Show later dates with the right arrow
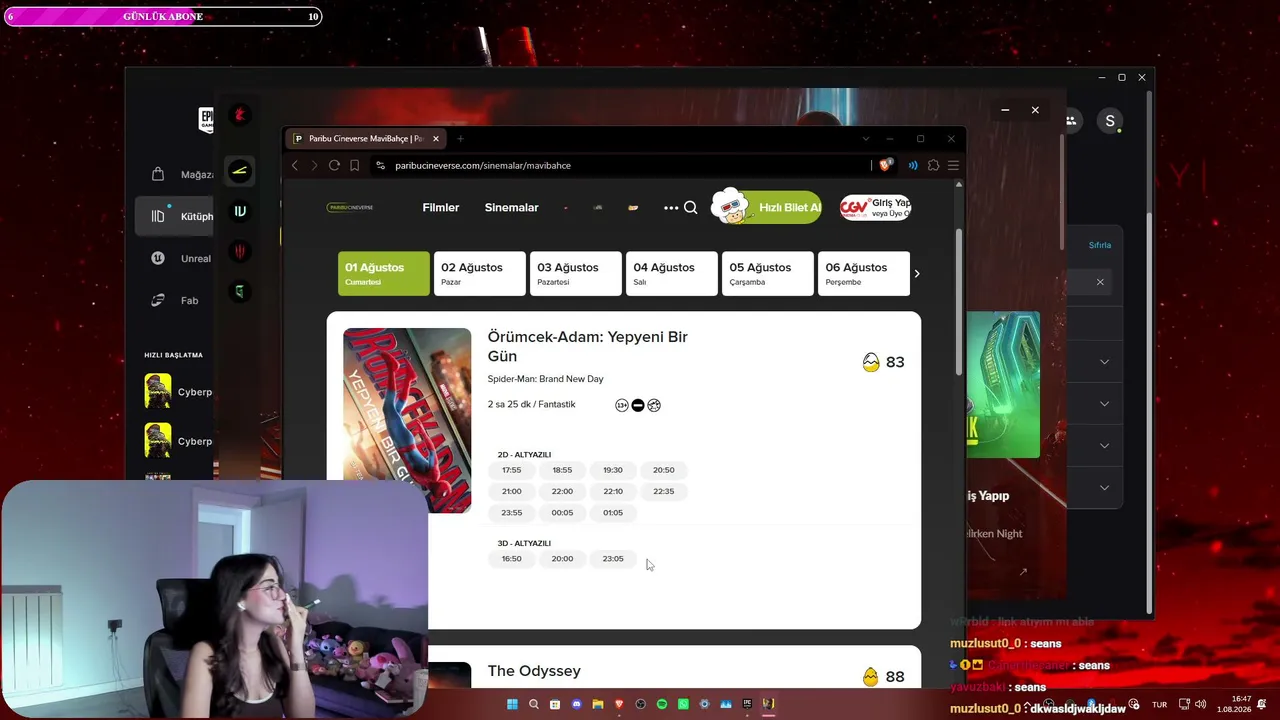 [917, 273]
